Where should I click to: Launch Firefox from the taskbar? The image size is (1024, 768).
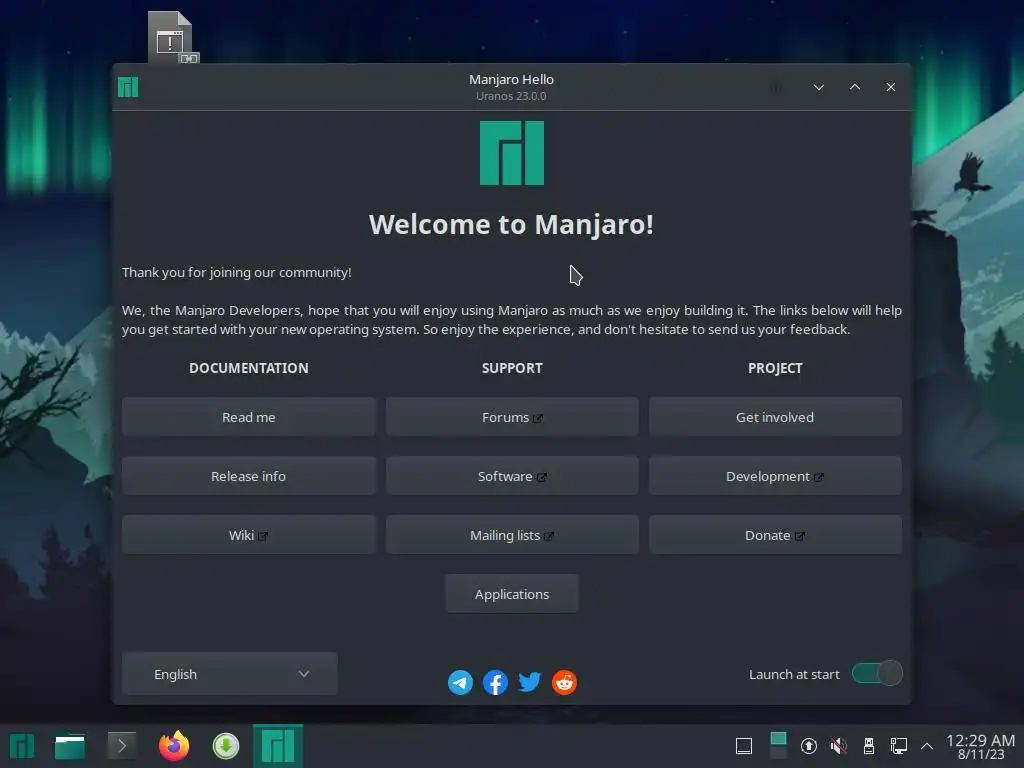click(174, 746)
